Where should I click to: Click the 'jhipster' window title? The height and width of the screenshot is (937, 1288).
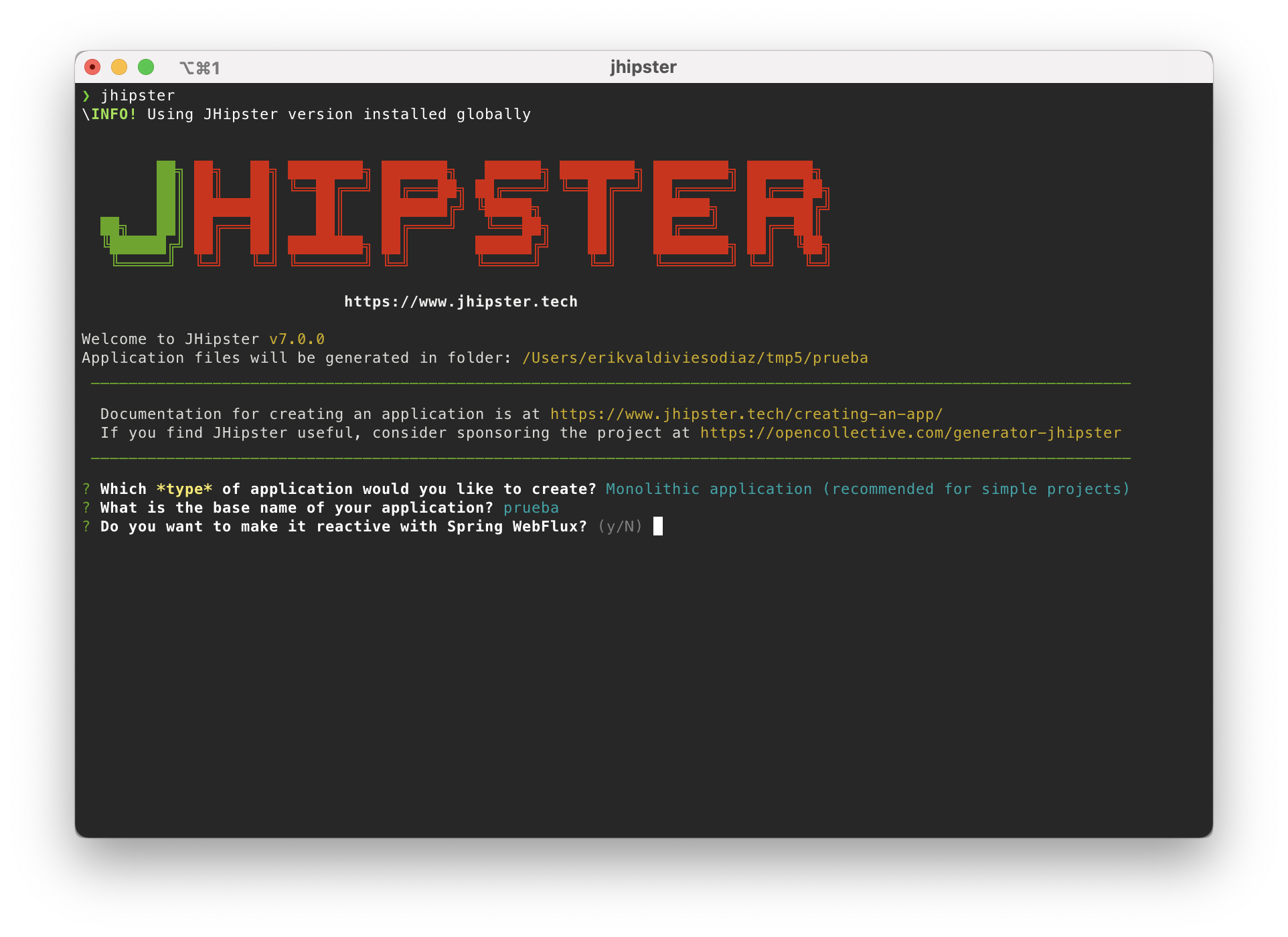(x=643, y=67)
